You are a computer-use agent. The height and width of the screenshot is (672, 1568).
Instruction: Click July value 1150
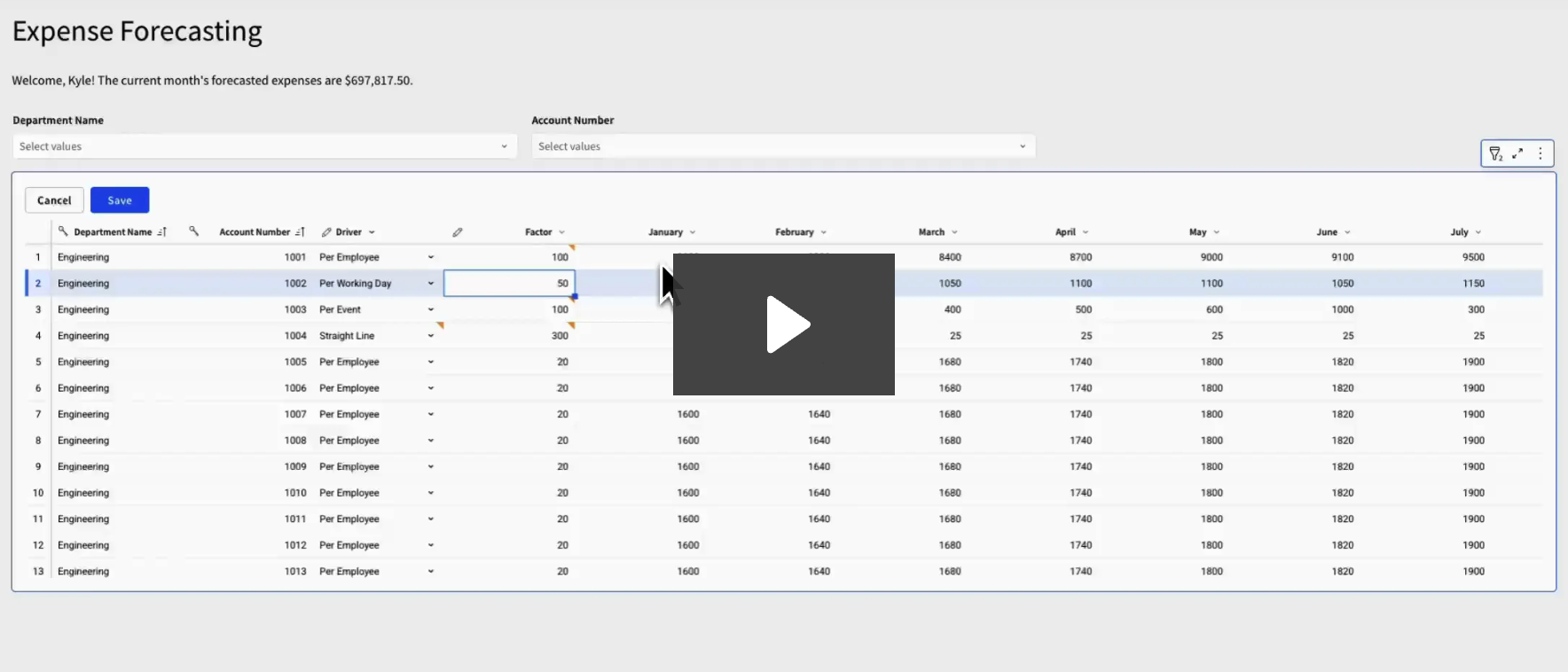(1473, 284)
